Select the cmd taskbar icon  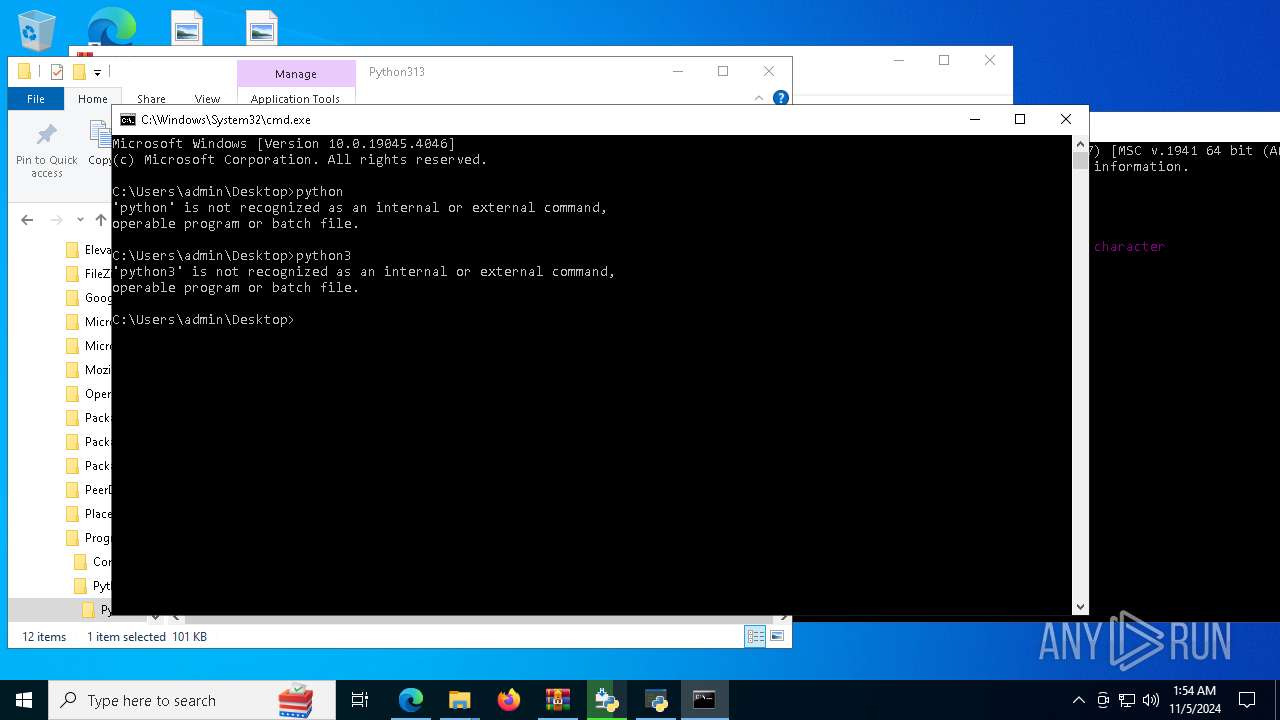click(x=705, y=700)
